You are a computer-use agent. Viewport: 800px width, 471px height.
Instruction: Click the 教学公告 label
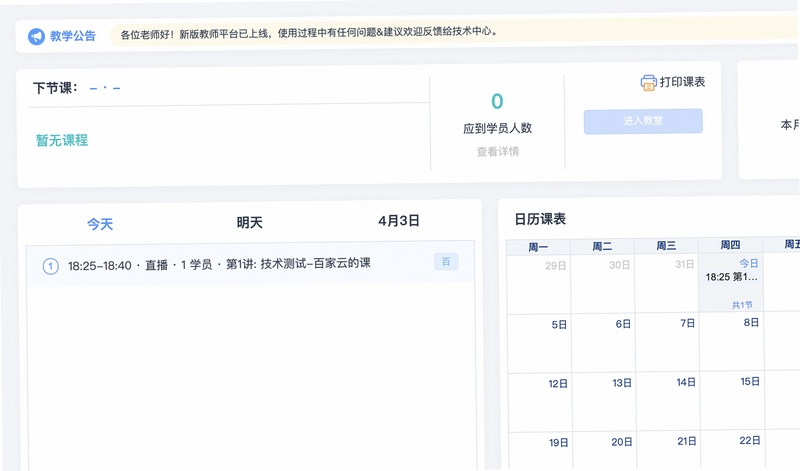72,36
